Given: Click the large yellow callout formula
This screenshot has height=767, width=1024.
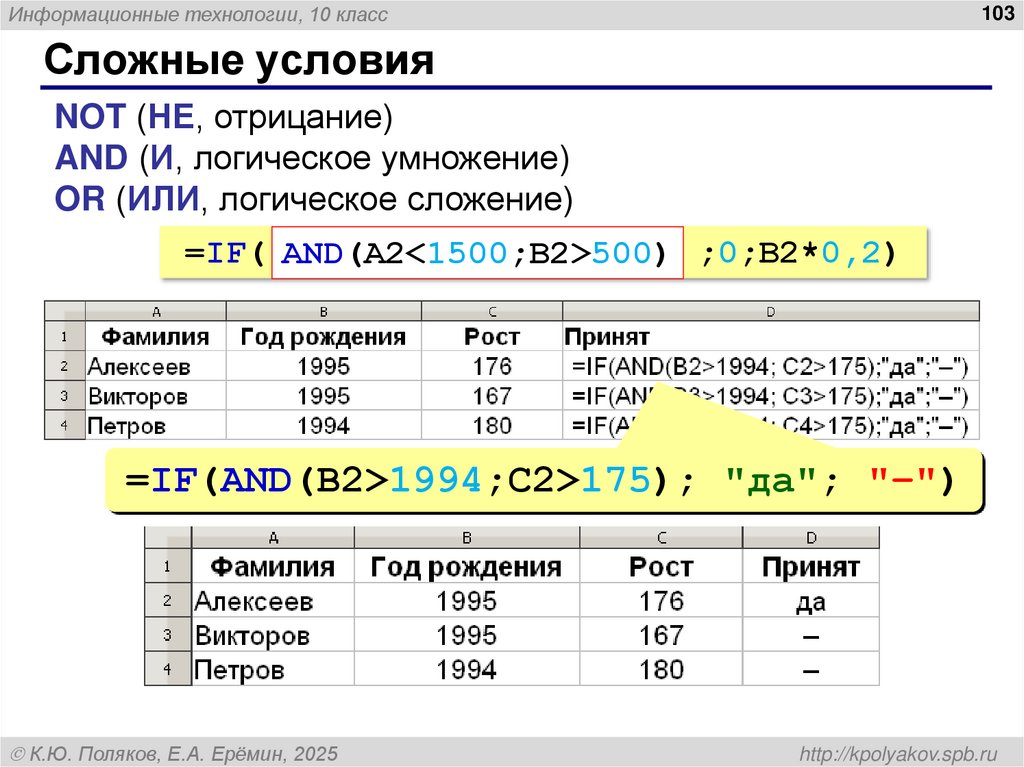Looking at the screenshot, I should pos(544,480).
